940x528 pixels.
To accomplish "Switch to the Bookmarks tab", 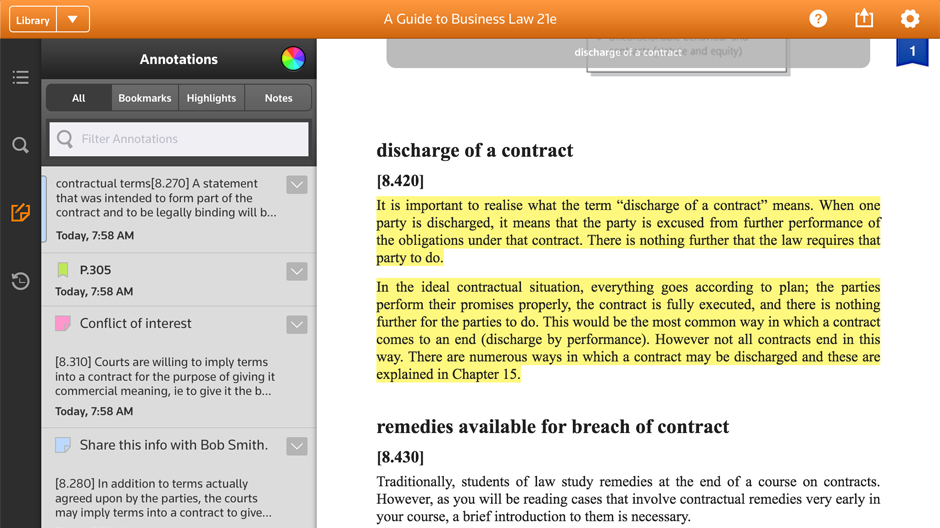I will (x=144, y=98).
